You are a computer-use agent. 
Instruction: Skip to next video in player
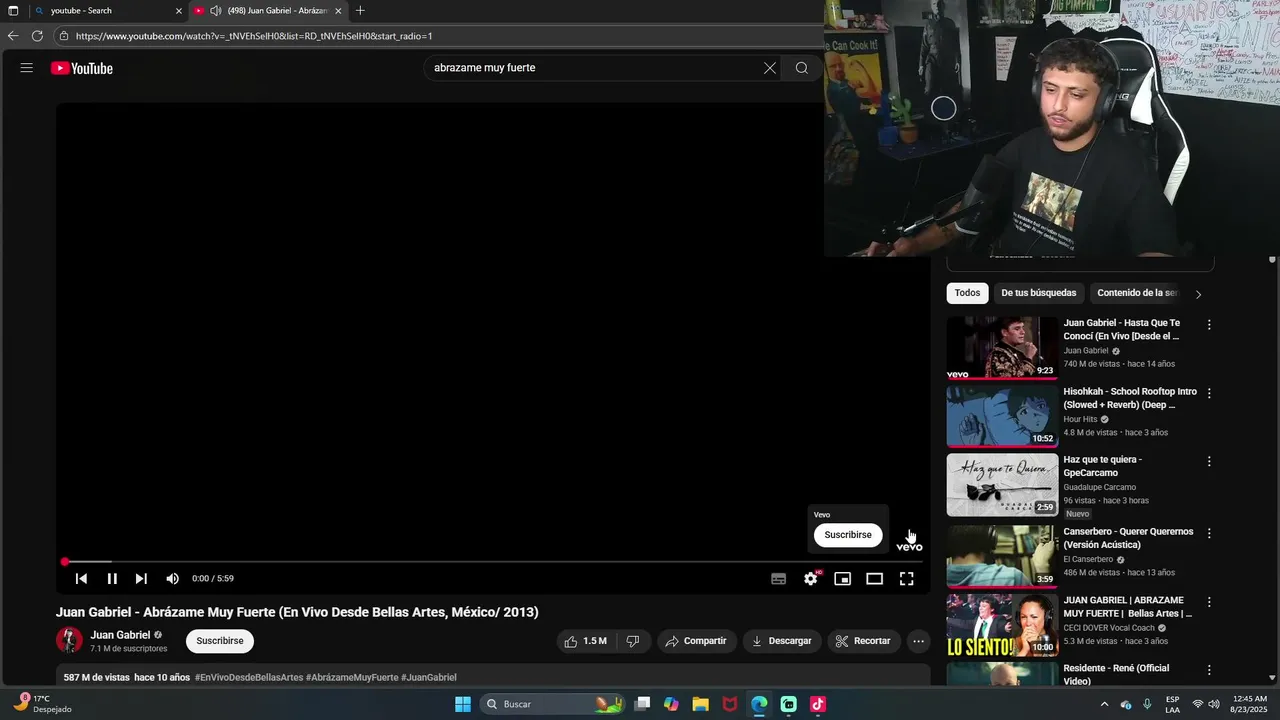point(141,579)
